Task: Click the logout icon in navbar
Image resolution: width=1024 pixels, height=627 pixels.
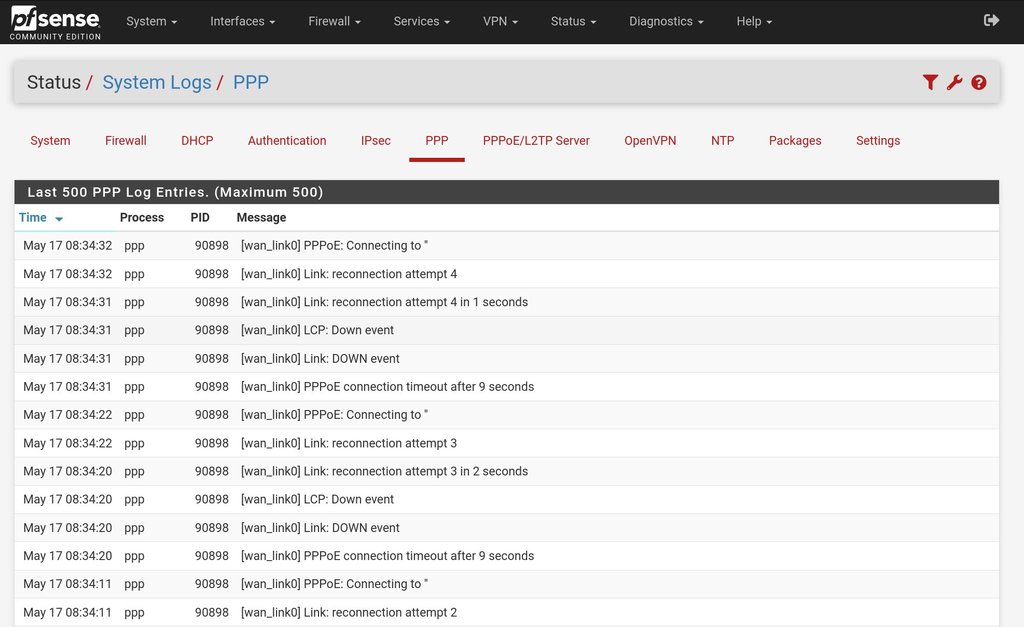Action: (x=991, y=21)
